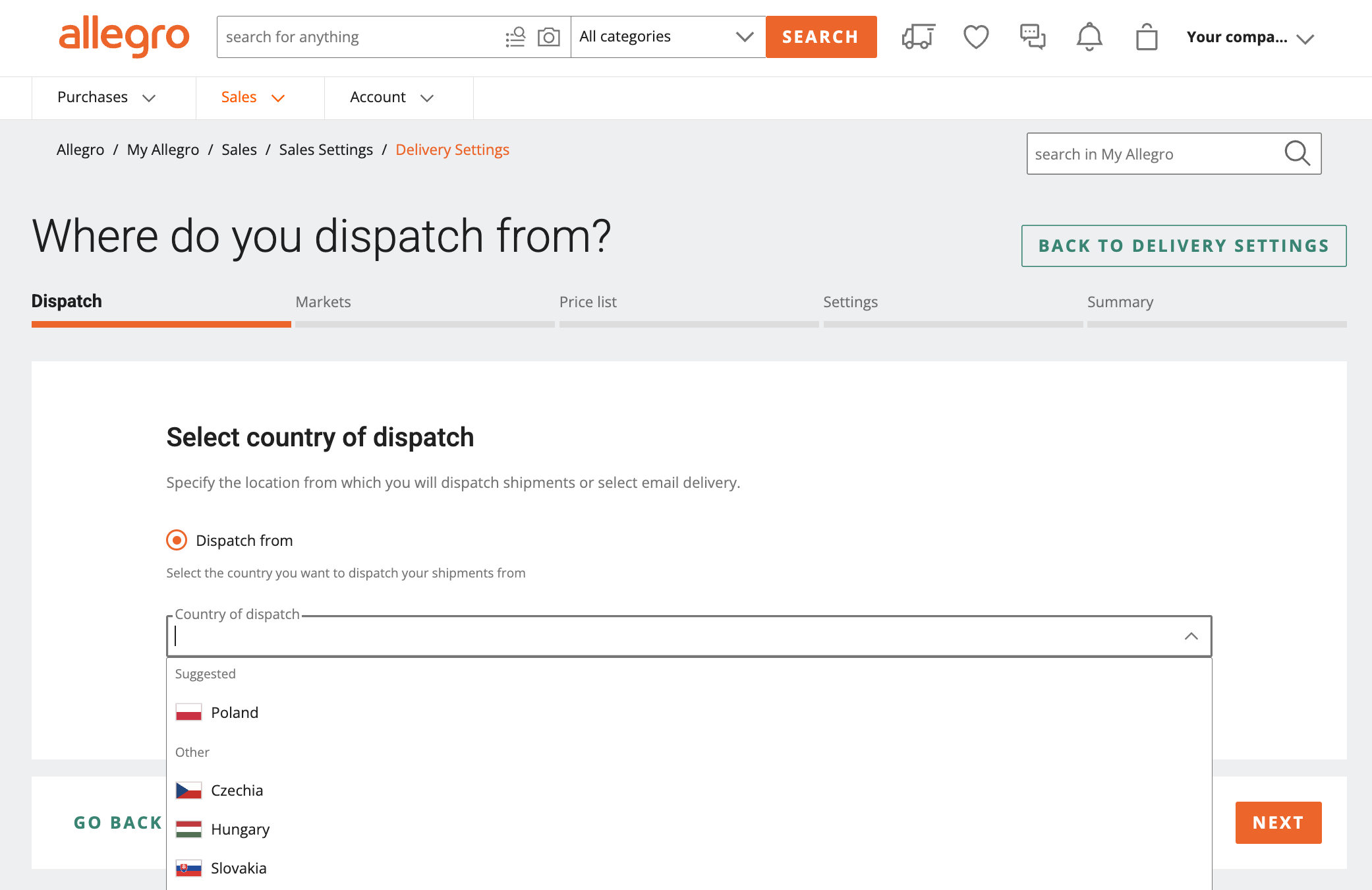Open the My Allegro breadcrumb link
1372x890 pixels.
click(x=163, y=150)
